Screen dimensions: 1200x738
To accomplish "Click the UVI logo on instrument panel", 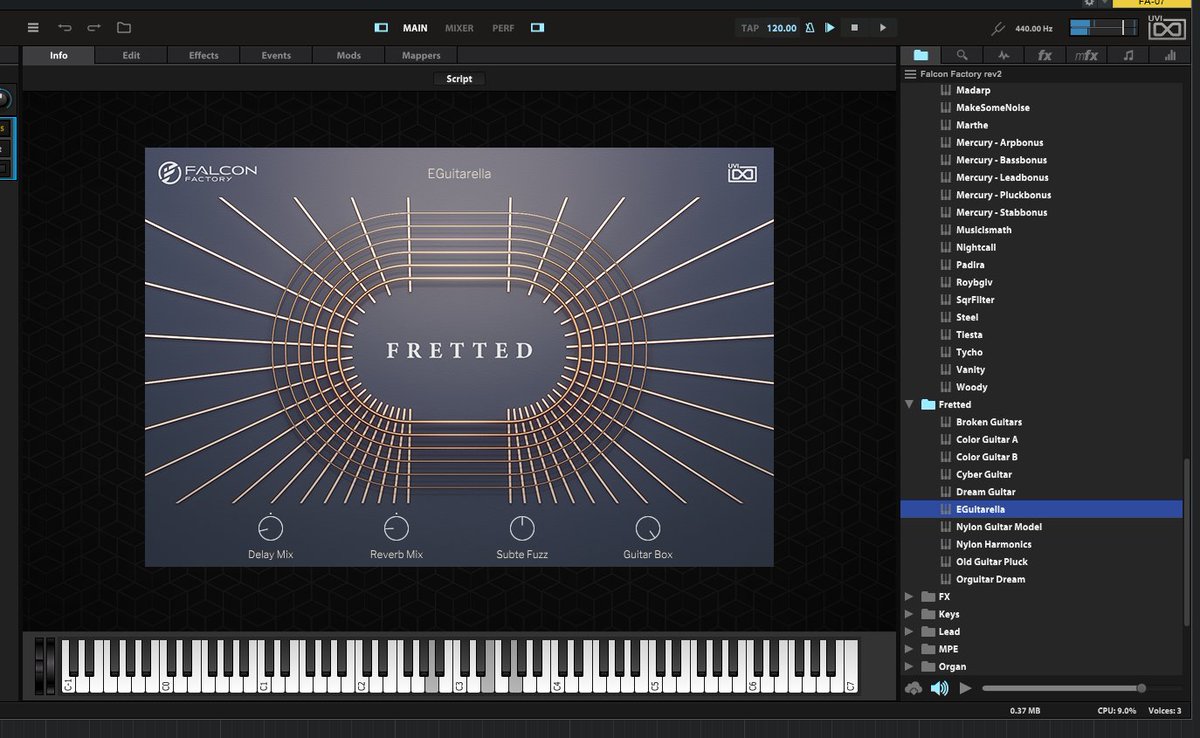I will point(742,174).
